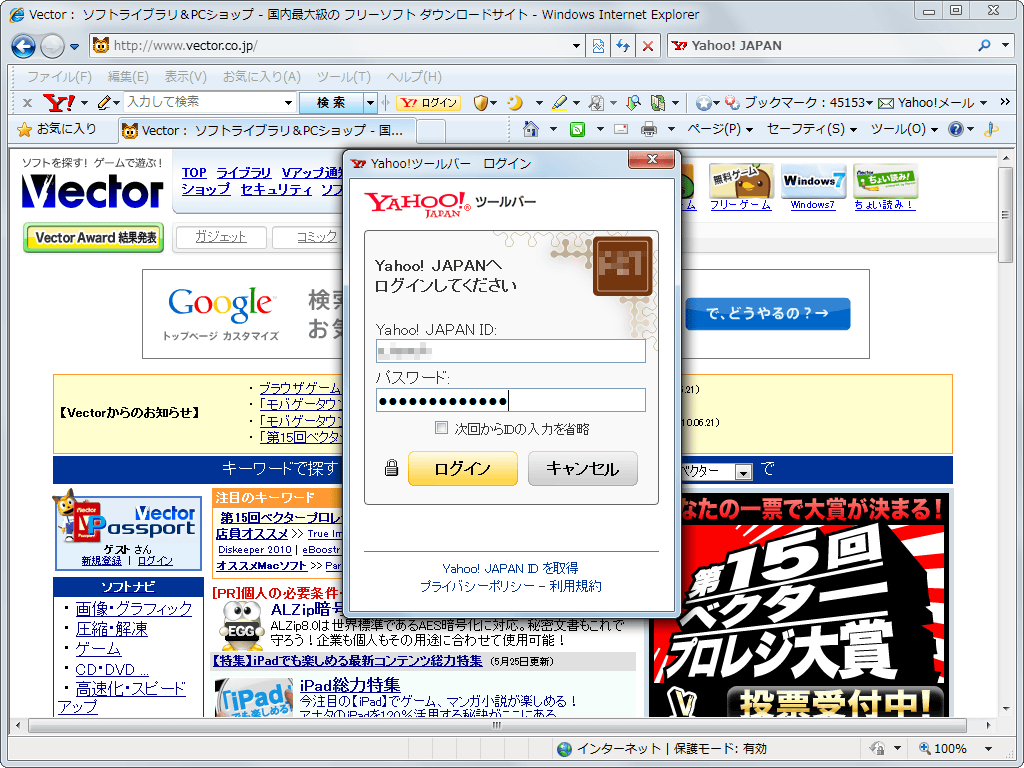Image resolution: width=1024 pixels, height=768 pixels.
Task: Click the compatibility view icon in address bar
Action: point(598,46)
